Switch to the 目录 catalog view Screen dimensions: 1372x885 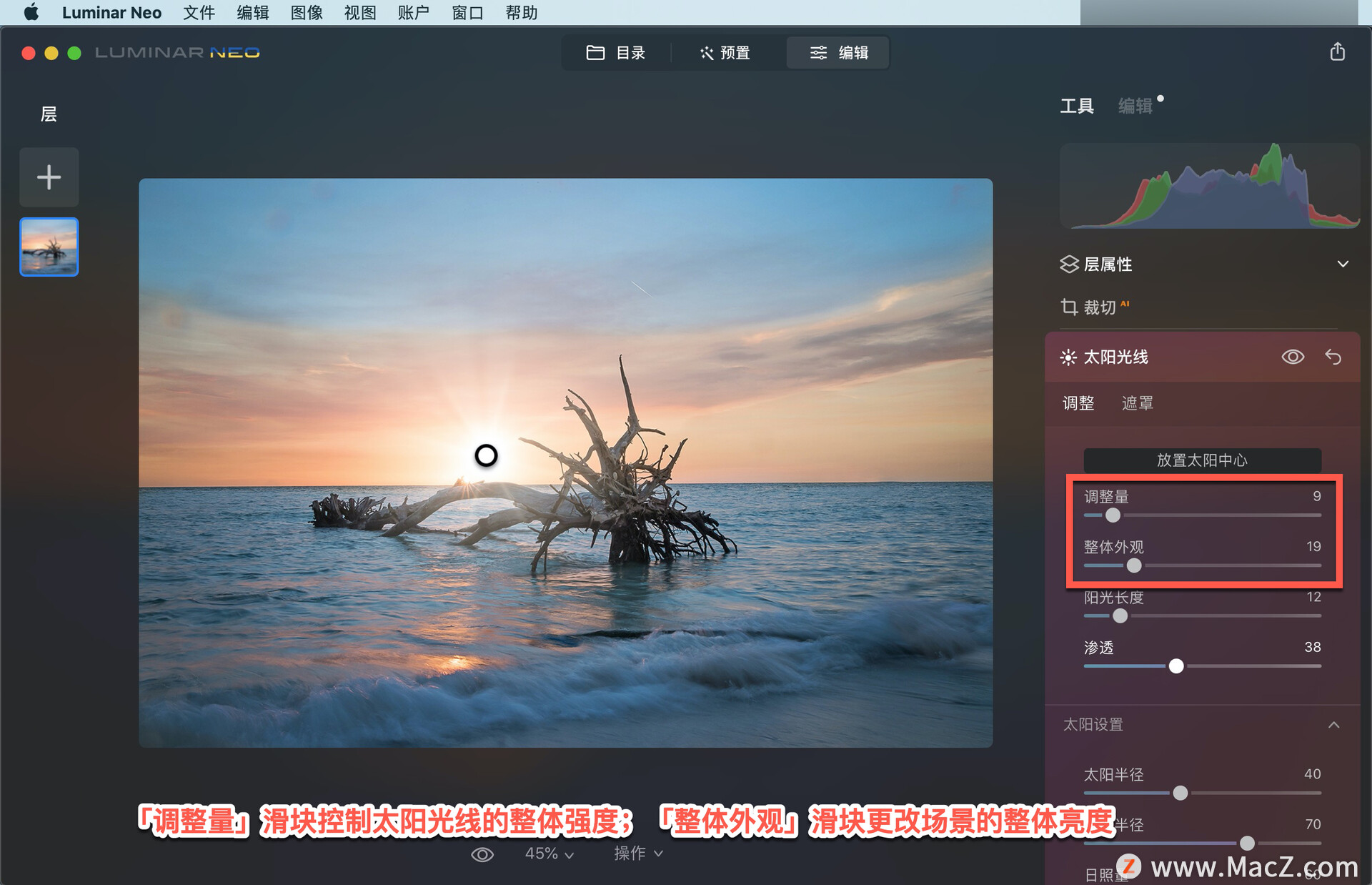pos(616,53)
